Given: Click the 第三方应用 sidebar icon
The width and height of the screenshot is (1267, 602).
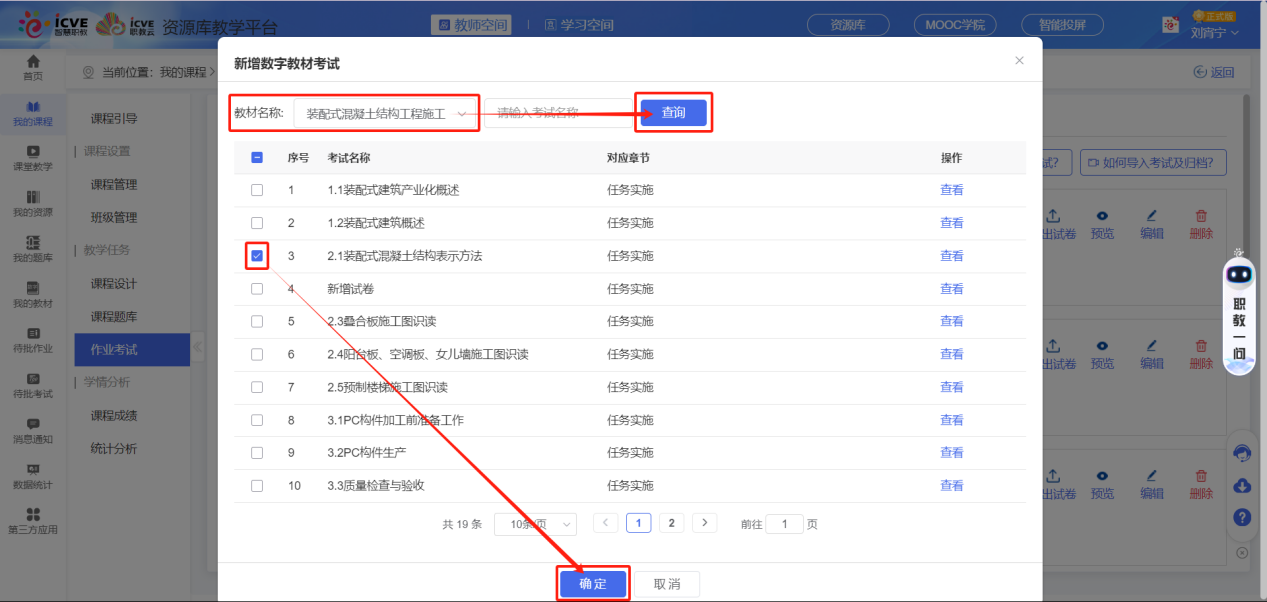Looking at the screenshot, I should point(33,520).
